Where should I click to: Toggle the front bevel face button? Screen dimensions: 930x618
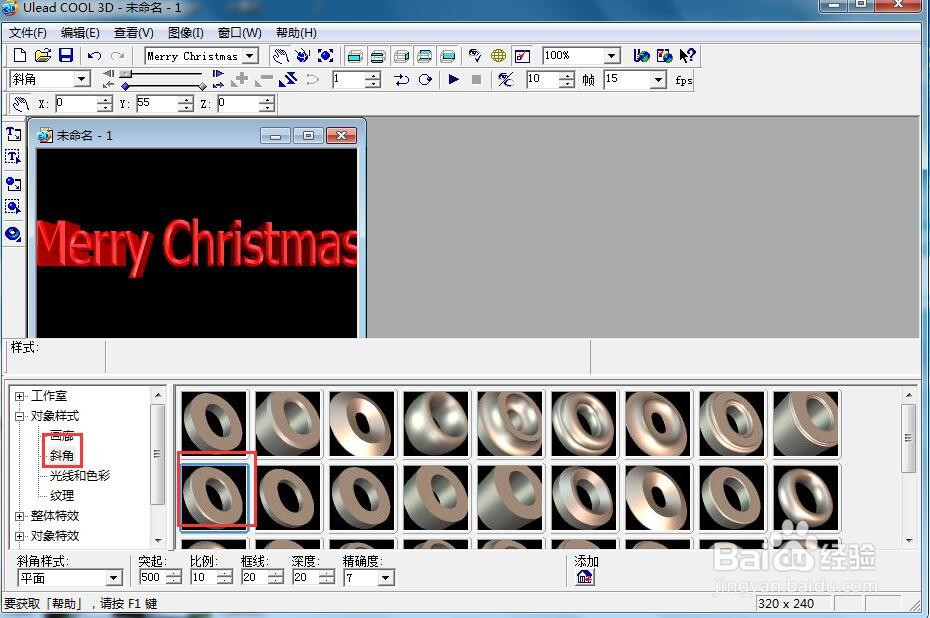tap(378, 56)
